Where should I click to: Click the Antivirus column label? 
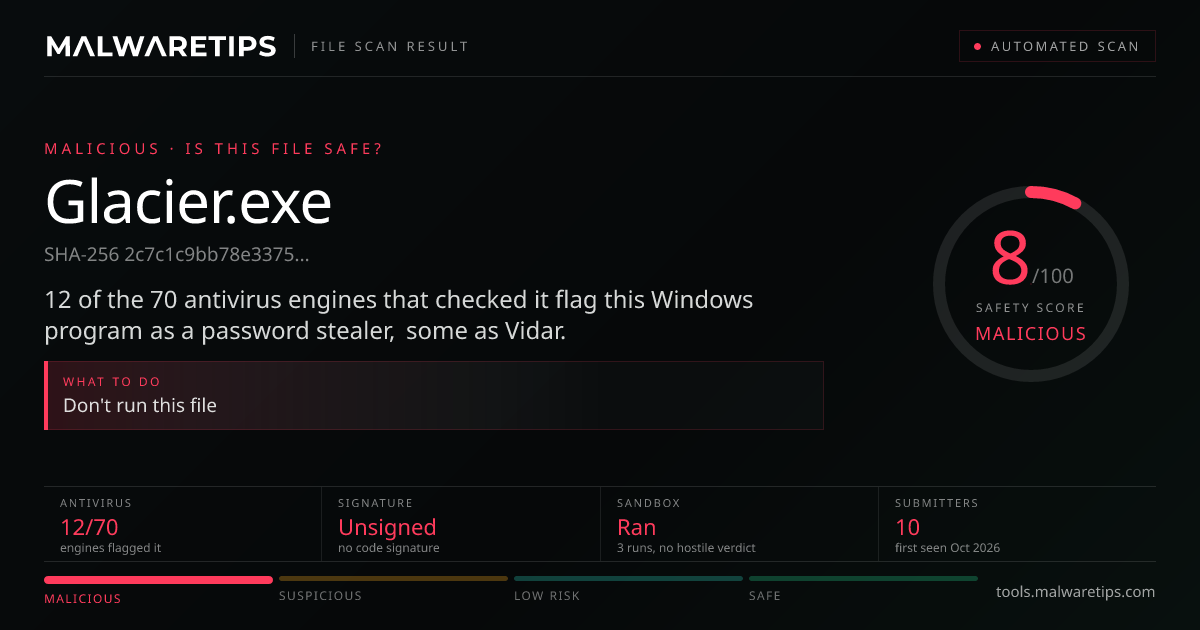[x=96, y=503]
